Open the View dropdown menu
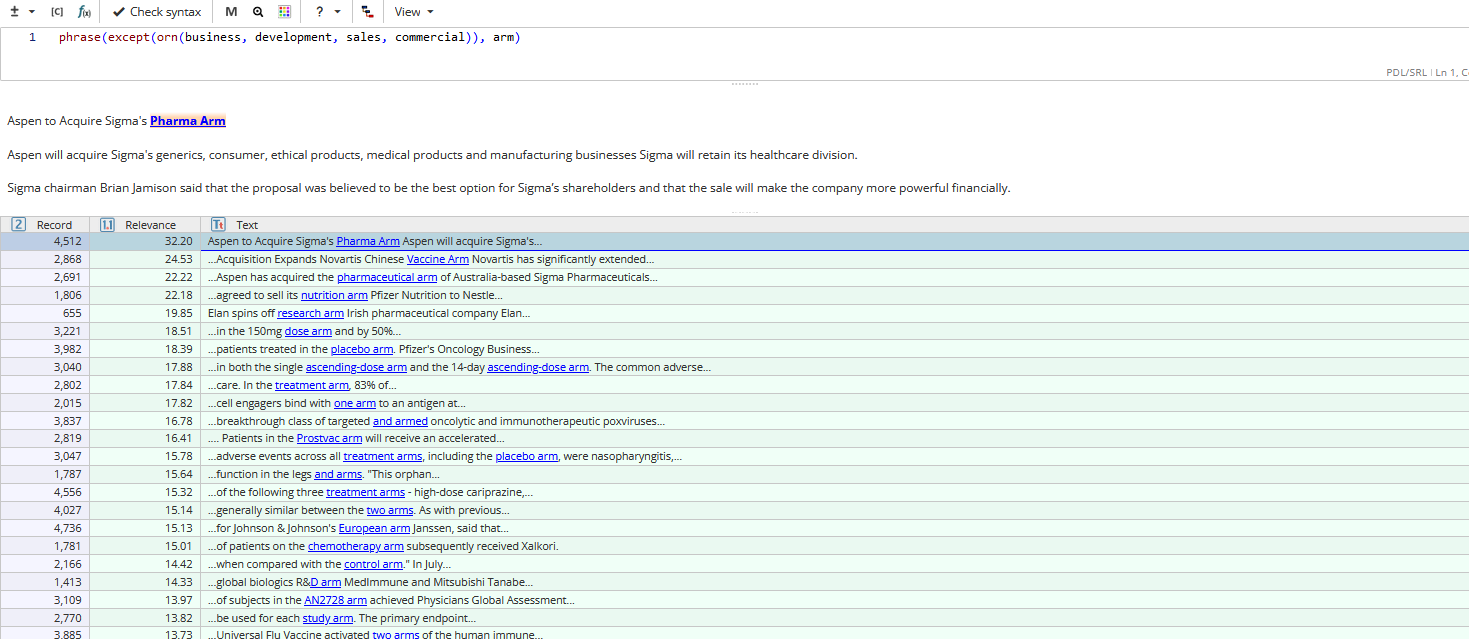 [413, 12]
